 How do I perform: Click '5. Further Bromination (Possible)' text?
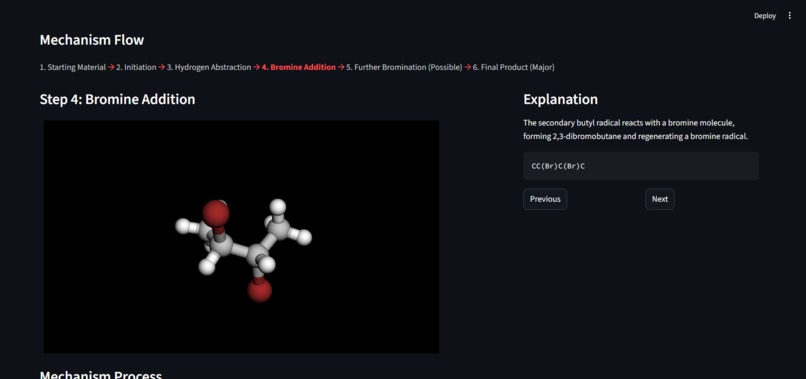coord(404,67)
